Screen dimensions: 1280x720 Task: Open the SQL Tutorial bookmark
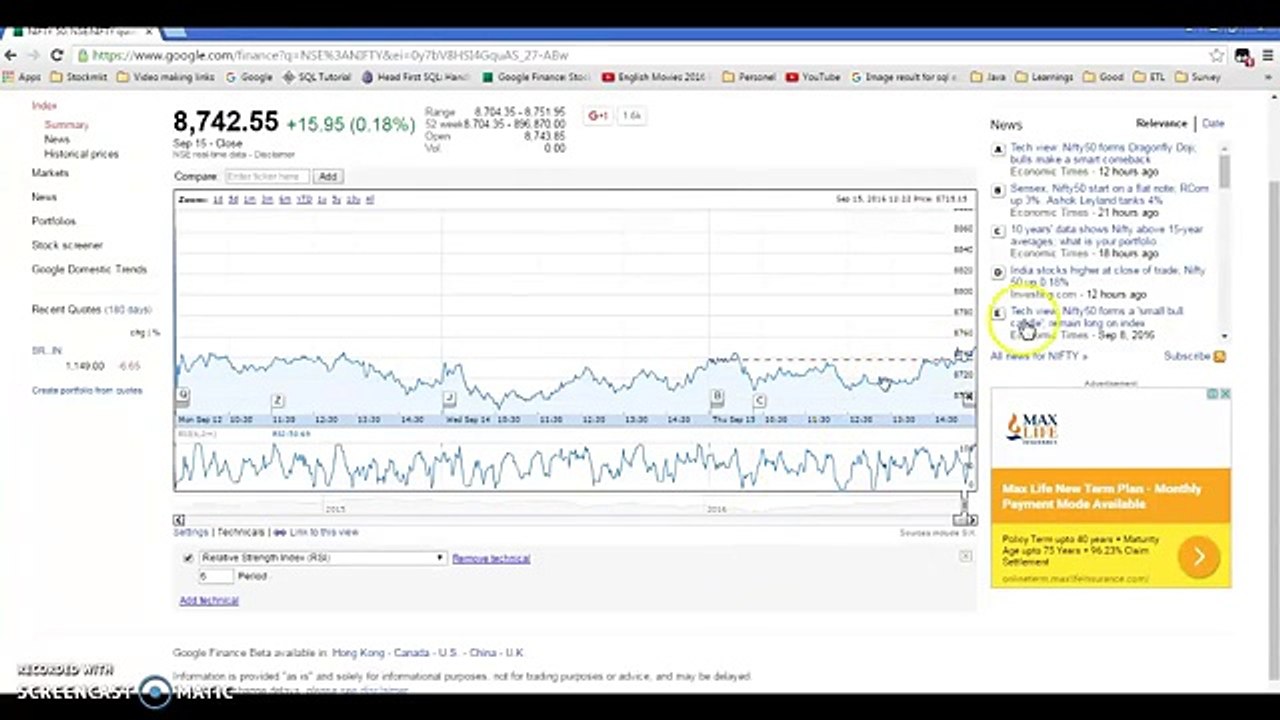click(x=318, y=77)
